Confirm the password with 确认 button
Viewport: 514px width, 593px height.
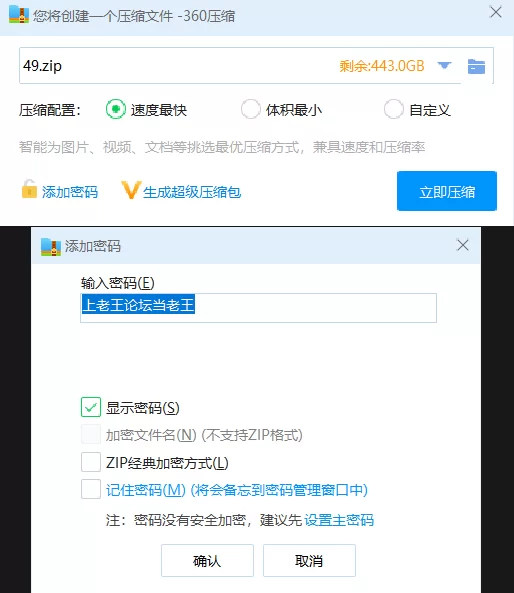click(207, 560)
